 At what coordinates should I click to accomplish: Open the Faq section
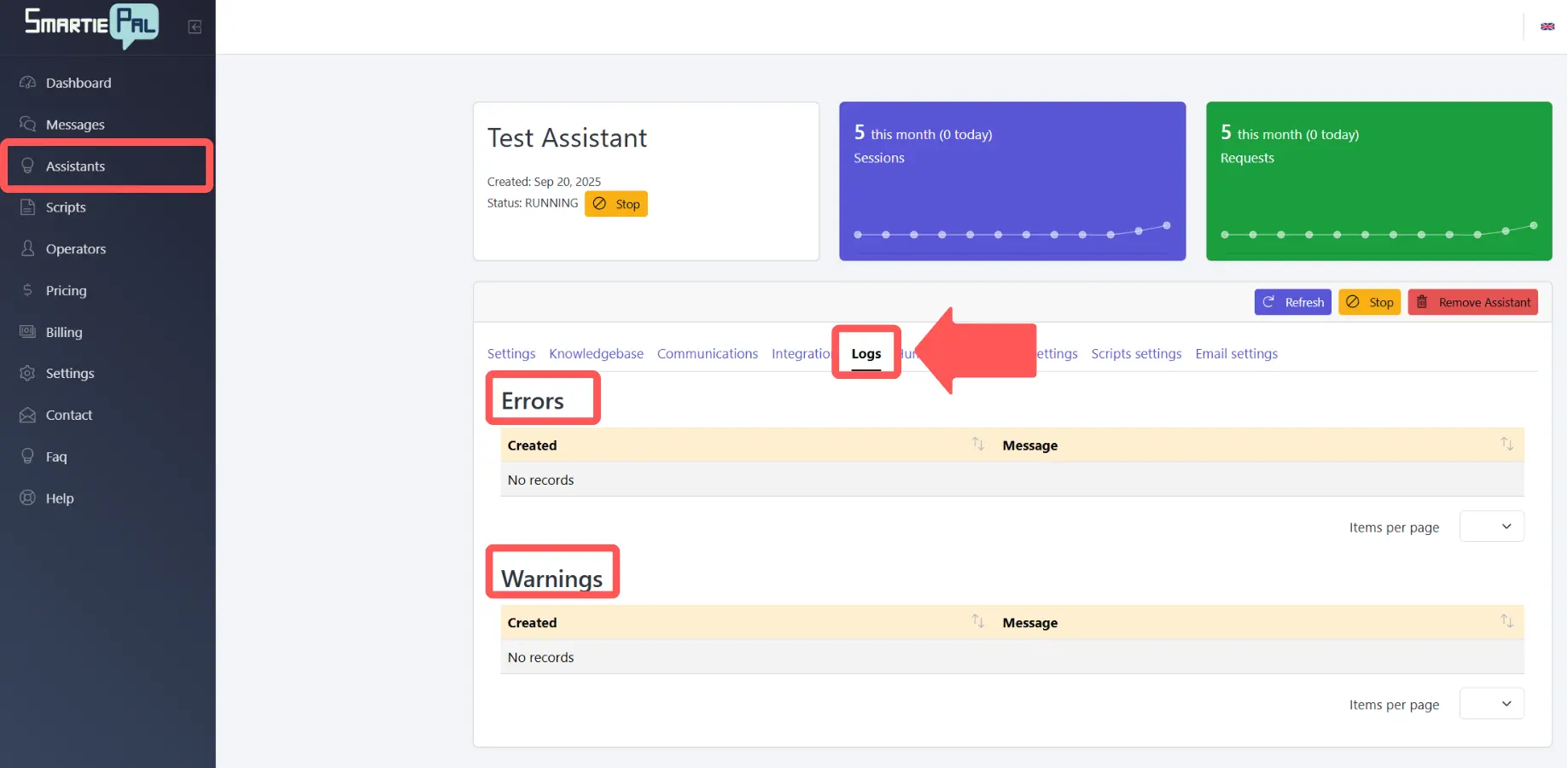coord(55,457)
